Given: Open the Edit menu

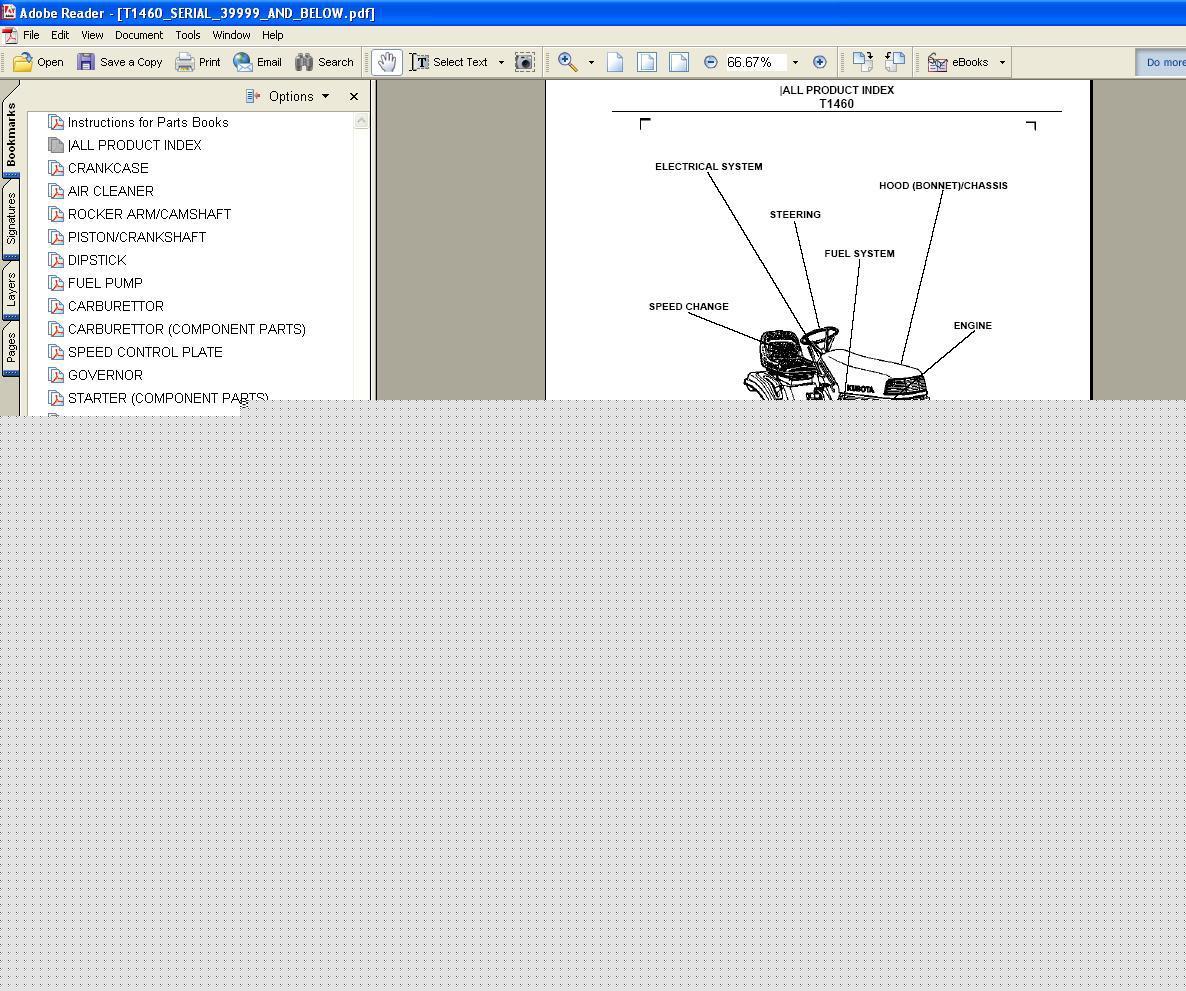Looking at the screenshot, I should [60, 35].
